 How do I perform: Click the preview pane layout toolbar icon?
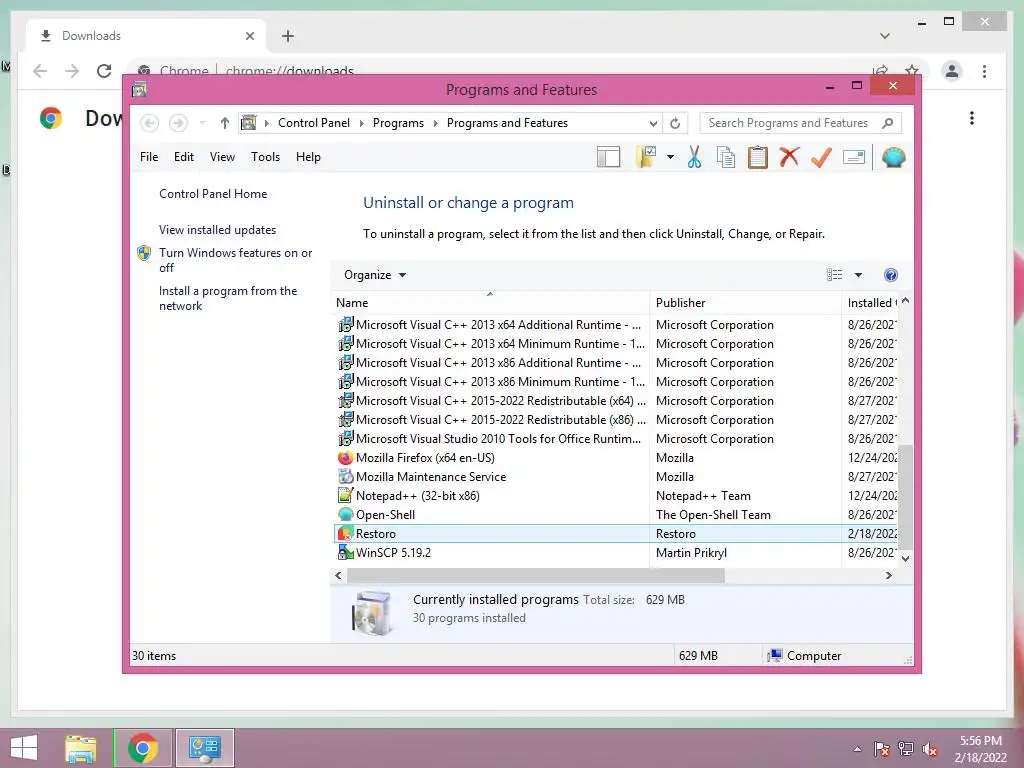point(608,157)
